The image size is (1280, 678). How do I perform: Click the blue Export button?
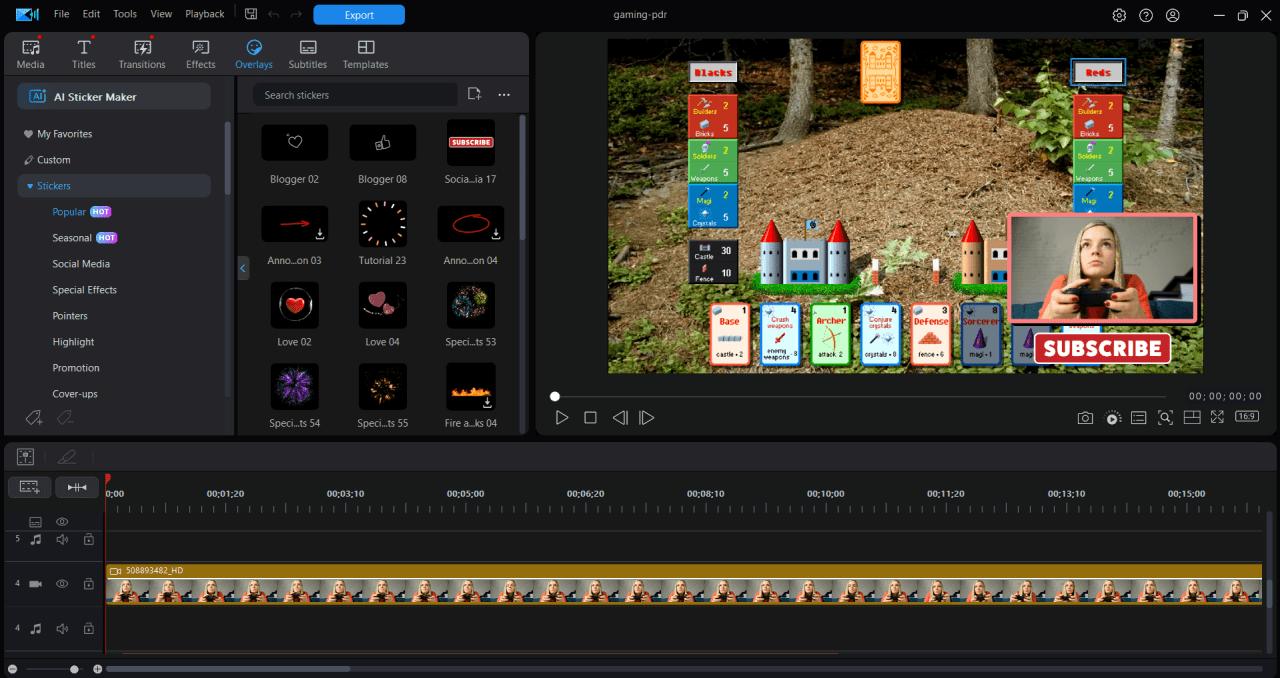pos(359,15)
